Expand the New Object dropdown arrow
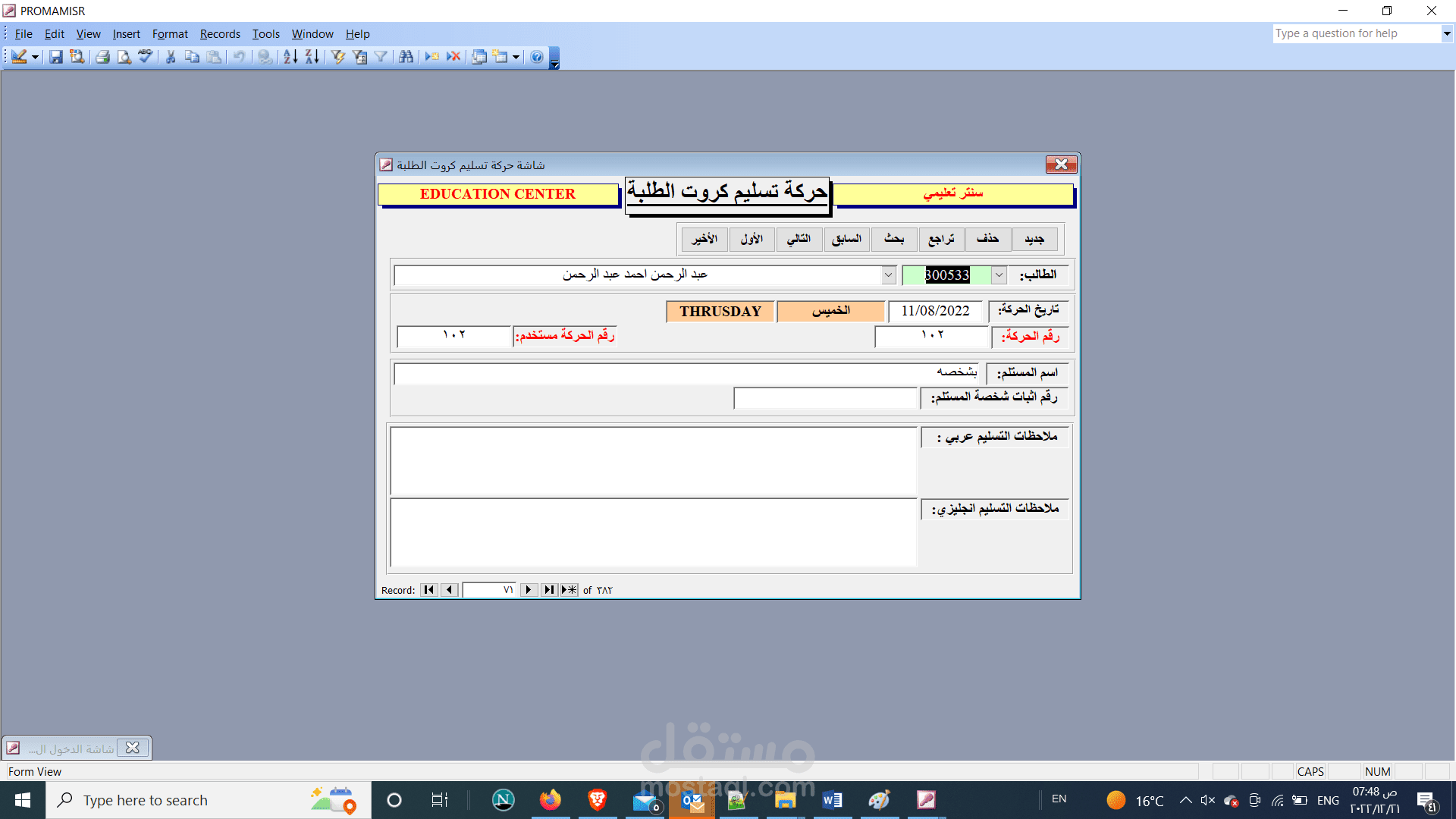The height and width of the screenshot is (819, 1456). 516,57
